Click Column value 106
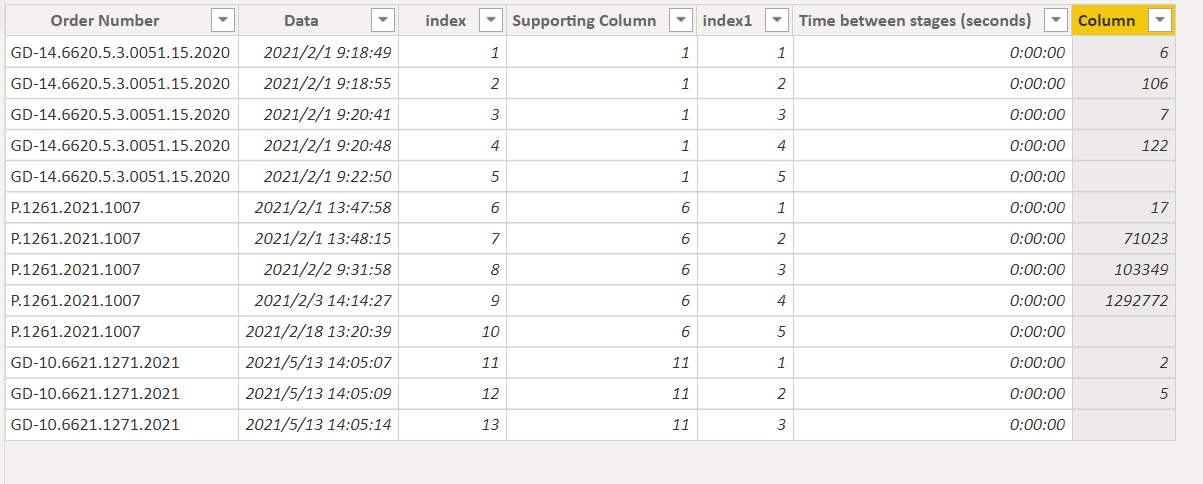 (x=1124, y=83)
